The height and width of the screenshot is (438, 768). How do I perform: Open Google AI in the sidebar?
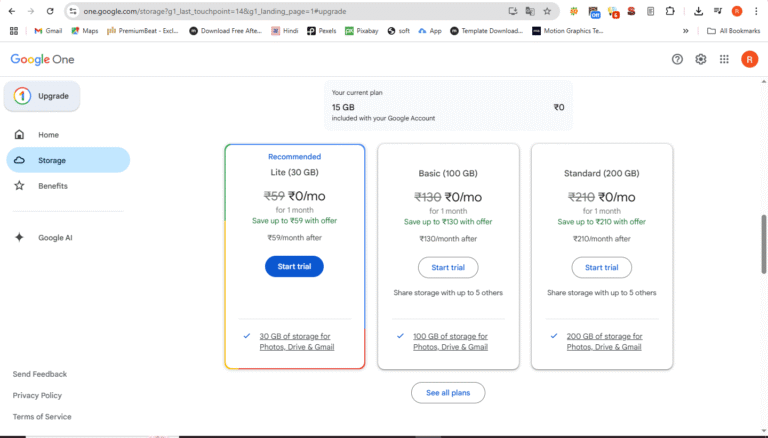(55, 238)
